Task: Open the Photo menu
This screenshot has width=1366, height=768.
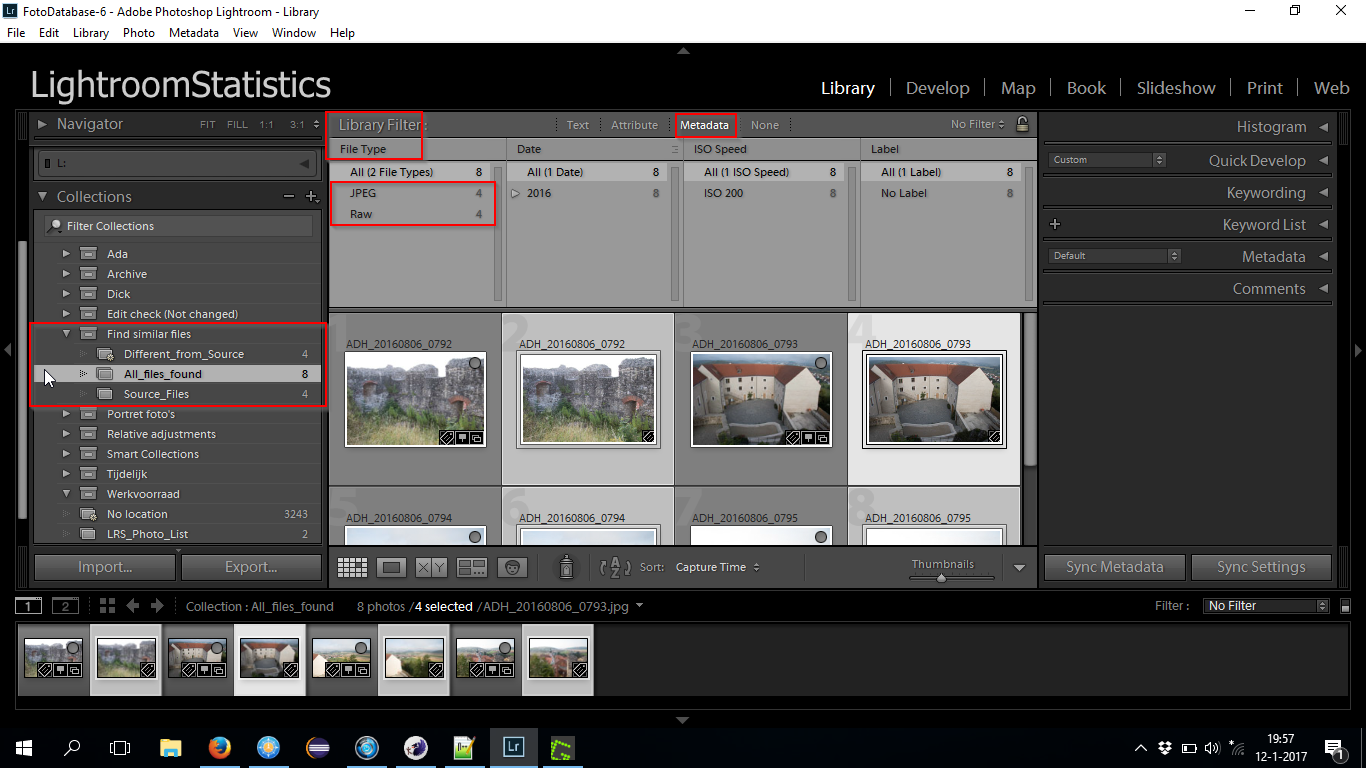Action: click(x=139, y=33)
